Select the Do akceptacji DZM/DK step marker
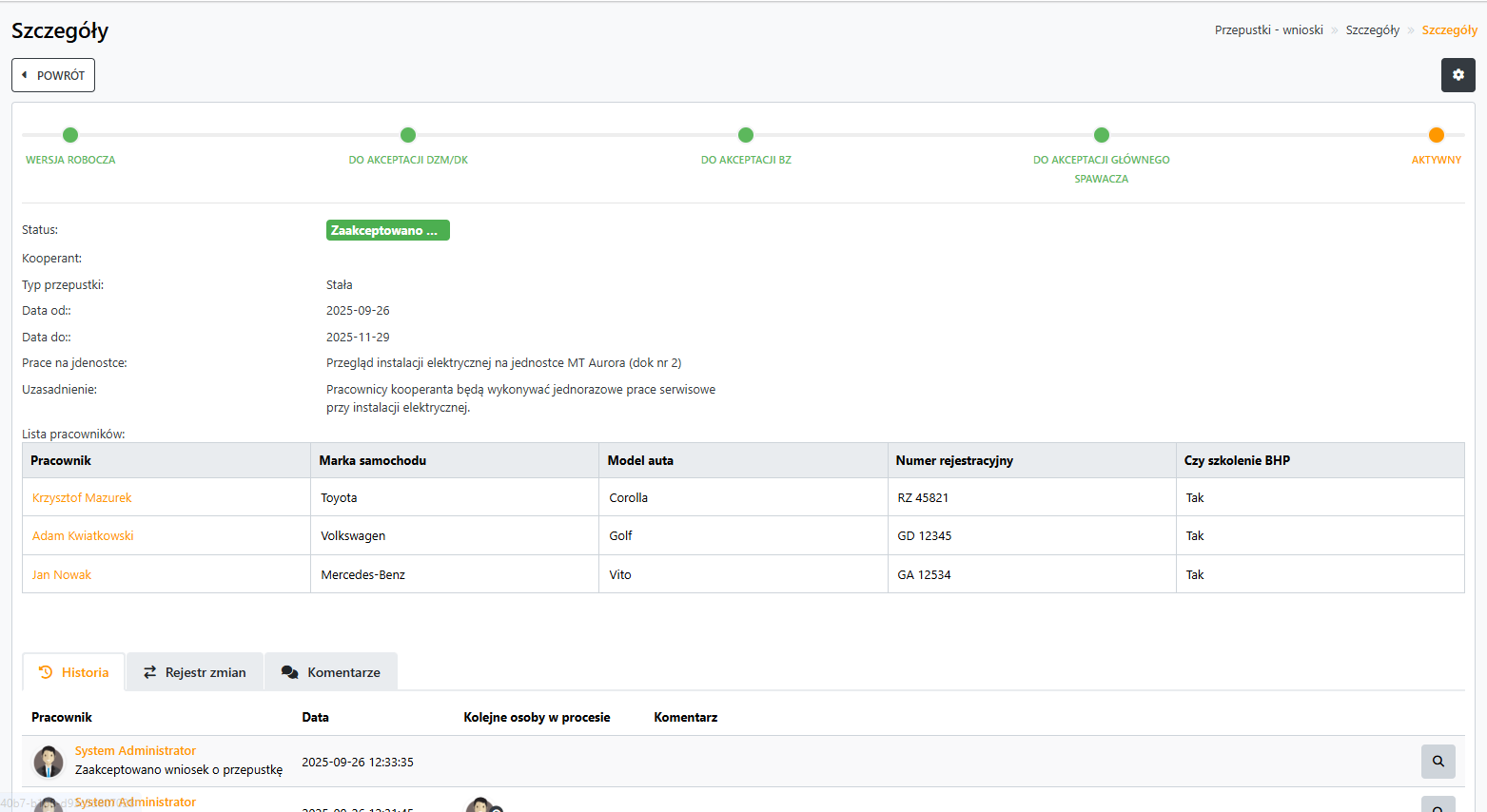1487x812 pixels. [408, 135]
